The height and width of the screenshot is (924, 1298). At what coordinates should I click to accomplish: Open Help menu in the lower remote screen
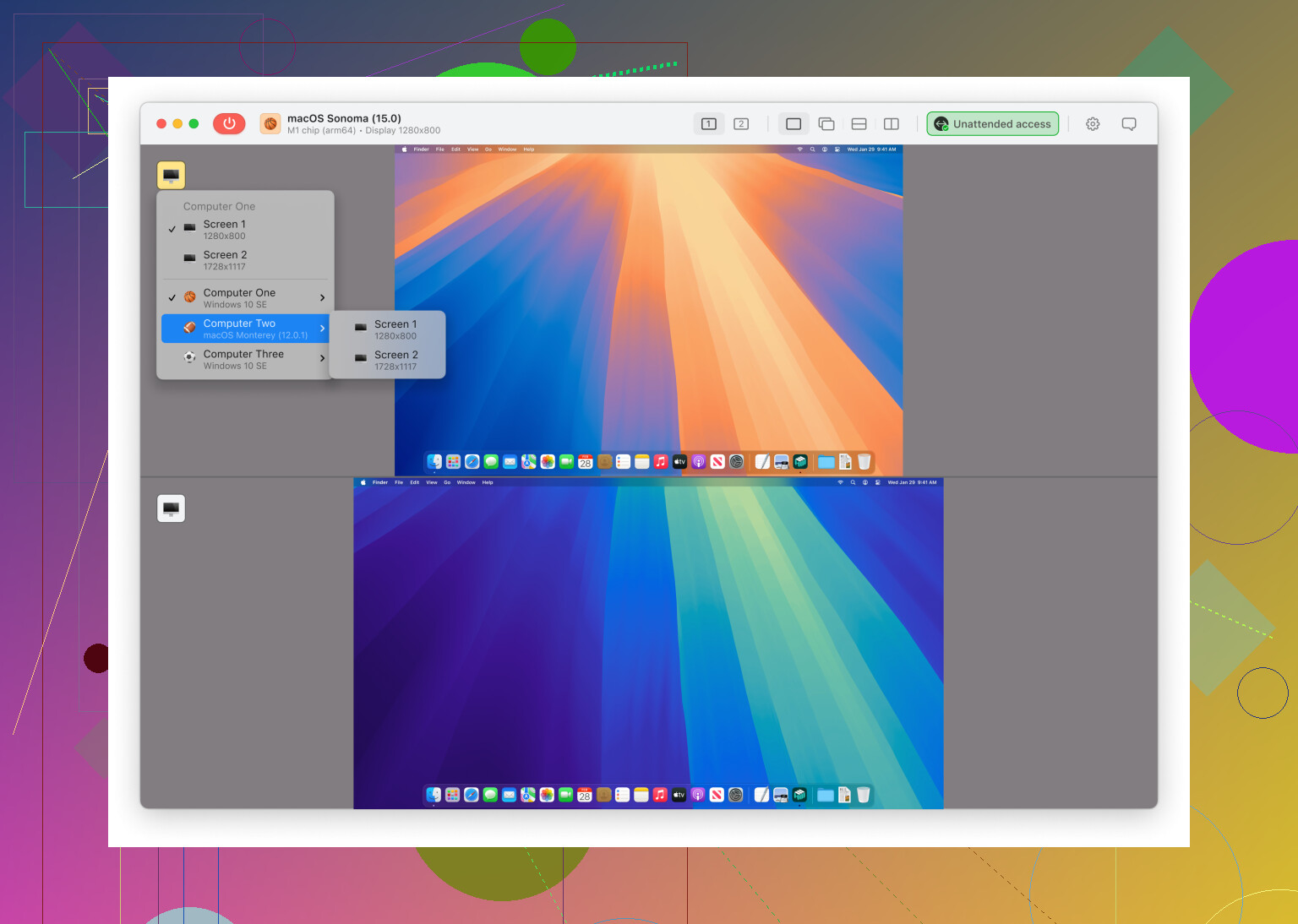488,482
